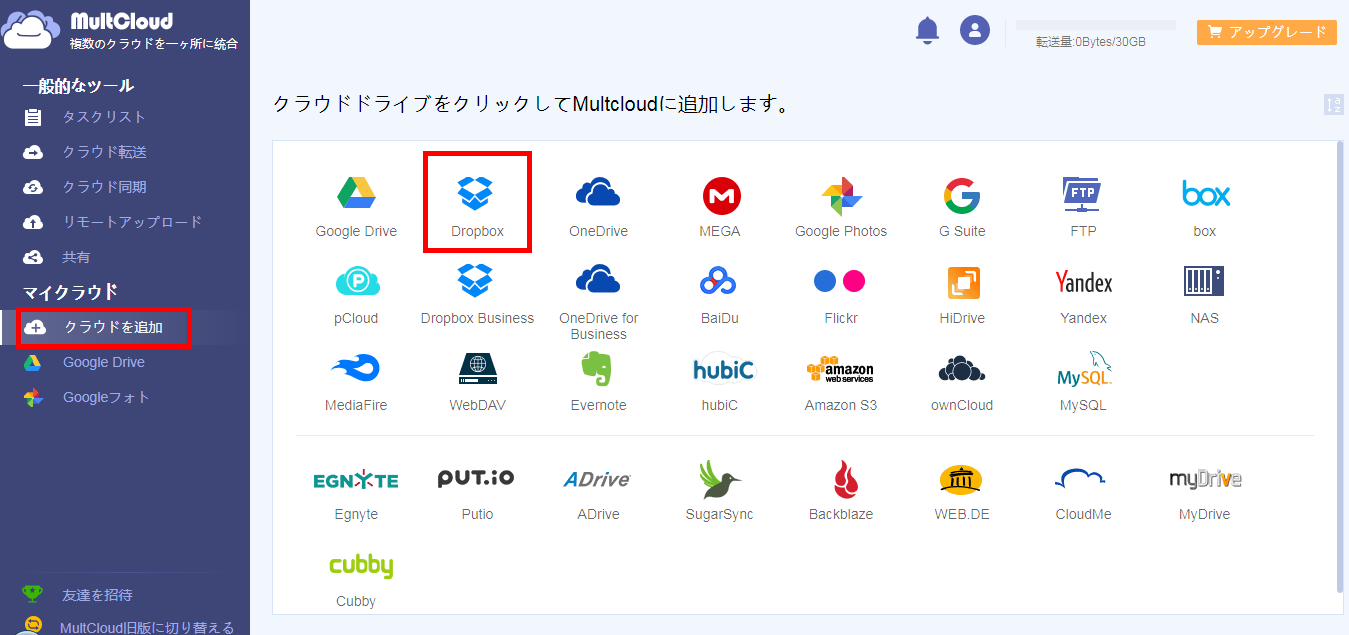Choose OneDrive for Business
This screenshot has height=635, width=1349.
[x=598, y=302]
